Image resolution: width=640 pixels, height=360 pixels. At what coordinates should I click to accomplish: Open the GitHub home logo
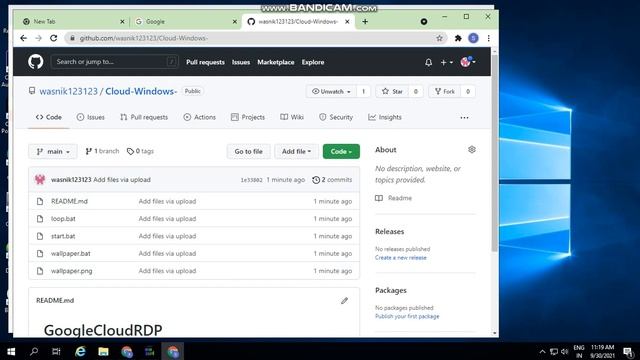click(x=36, y=62)
